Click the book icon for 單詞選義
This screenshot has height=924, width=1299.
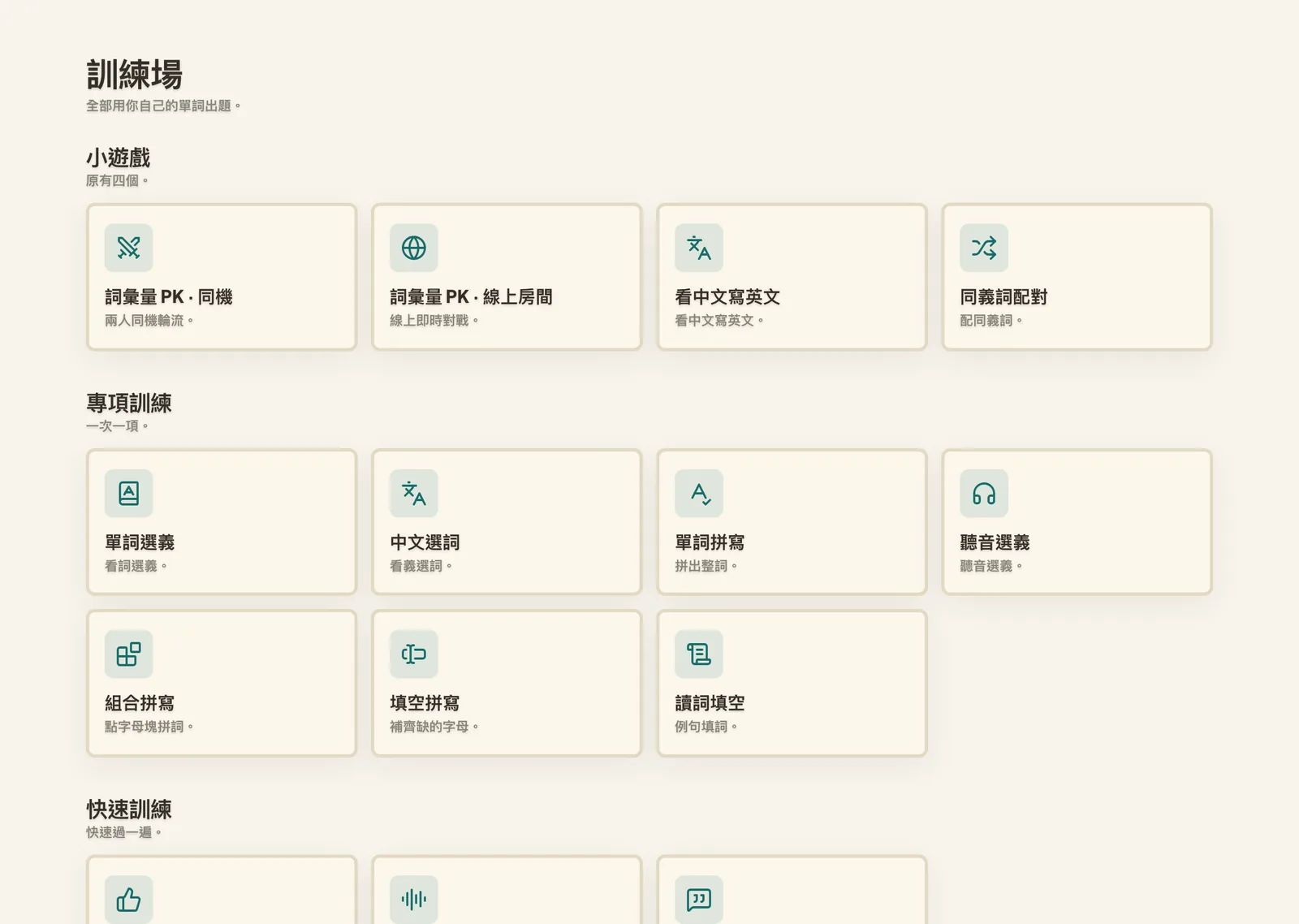[128, 493]
